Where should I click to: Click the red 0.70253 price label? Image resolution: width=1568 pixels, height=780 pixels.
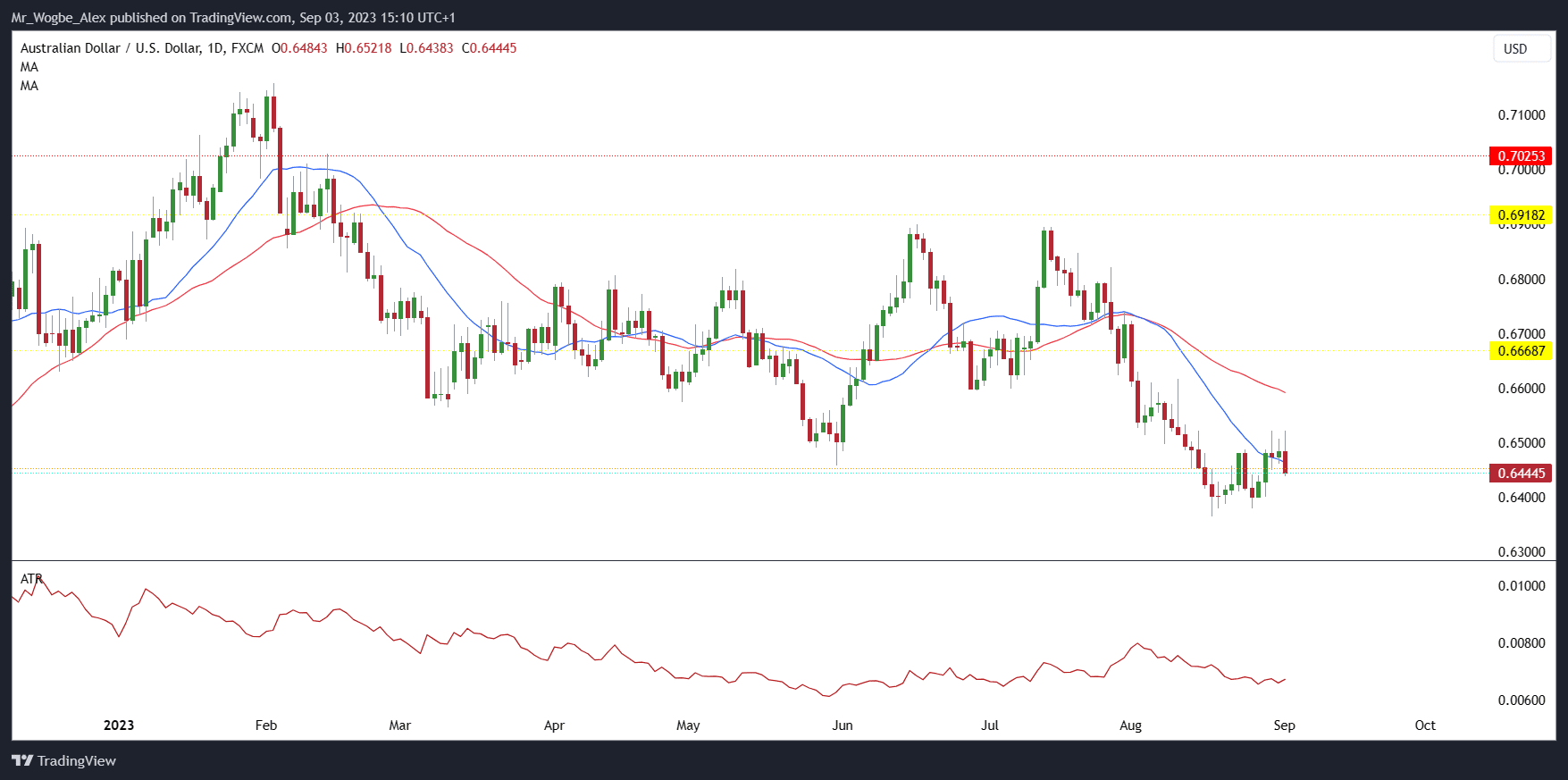(1521, 155)
